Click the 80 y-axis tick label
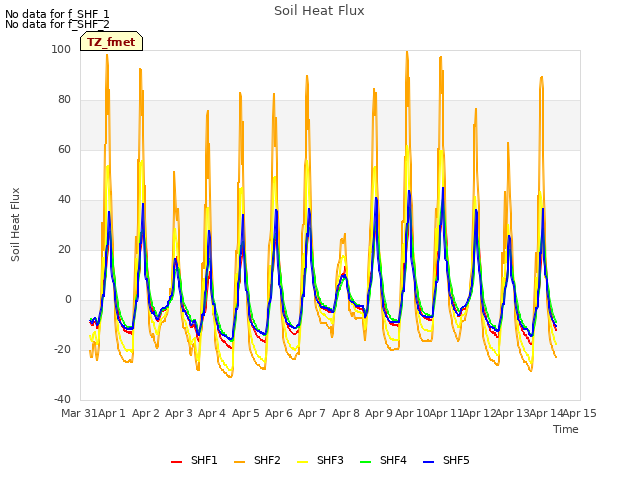 (x=64, y=100)
